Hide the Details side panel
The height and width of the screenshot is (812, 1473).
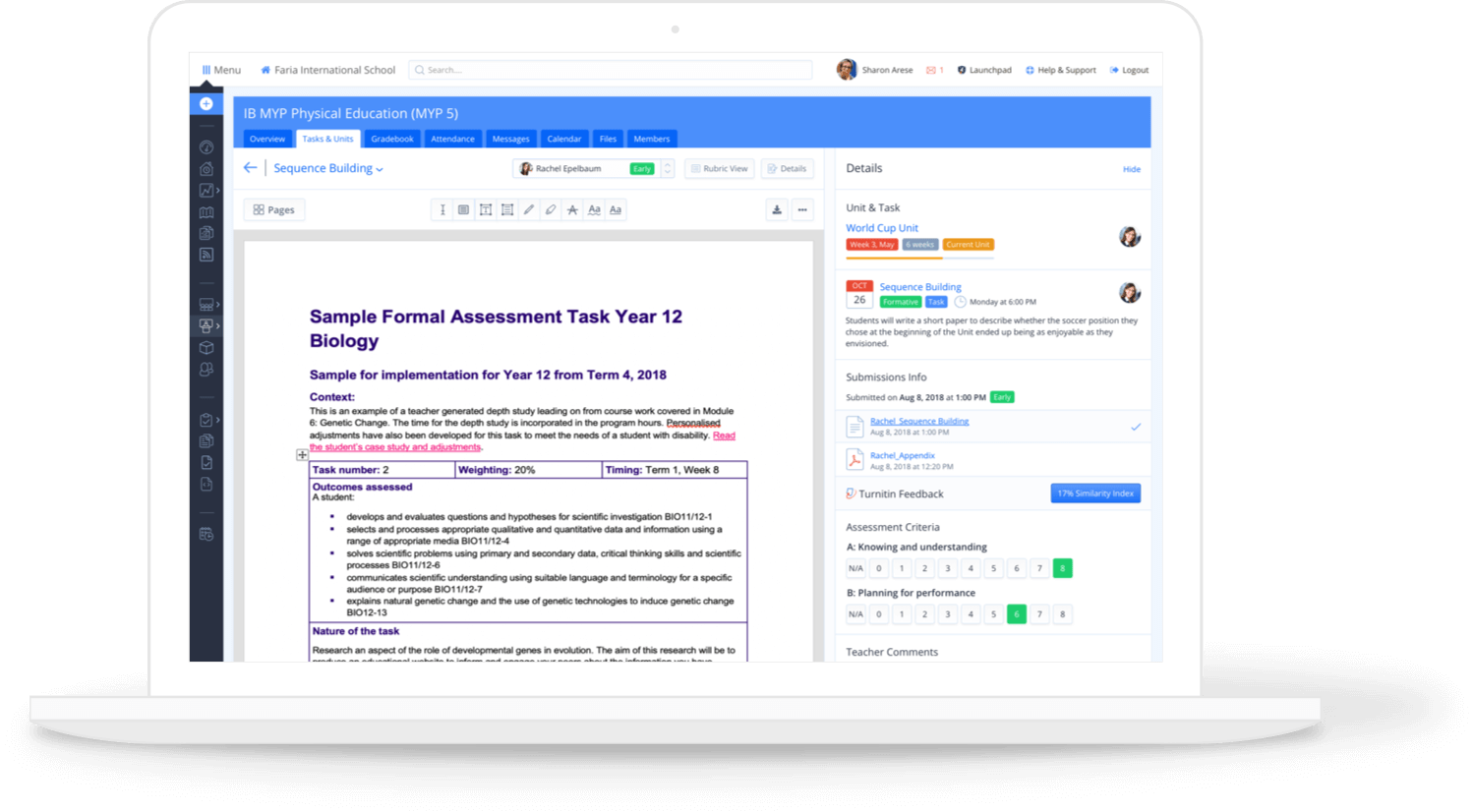tap(1132, 169)
